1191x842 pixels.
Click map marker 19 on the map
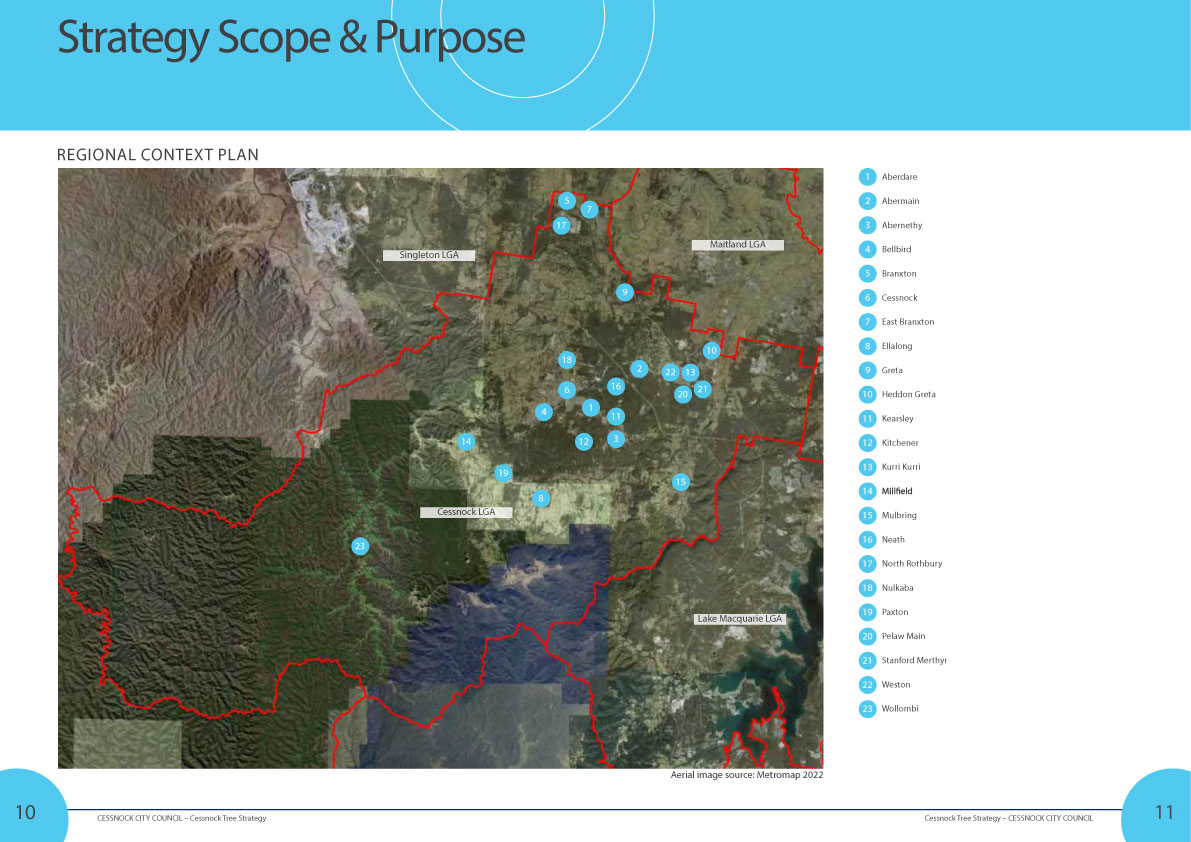[503, 473]
